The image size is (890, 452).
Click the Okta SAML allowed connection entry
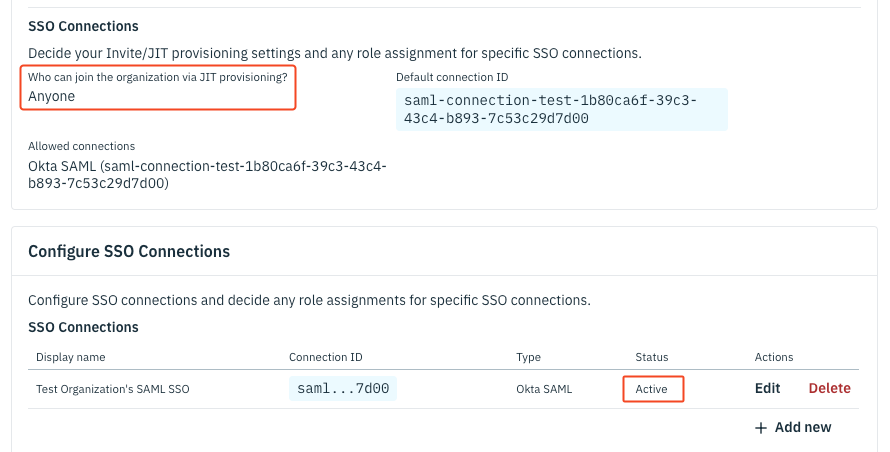click(x=207, y=175)
